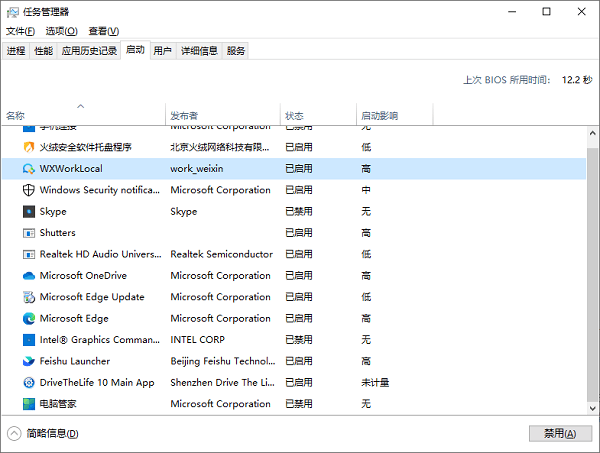Viewport: 600px width, 453px height.
Task: Select the Shutters startup entry
Action: pyautogui.click(x=57, y=233)
